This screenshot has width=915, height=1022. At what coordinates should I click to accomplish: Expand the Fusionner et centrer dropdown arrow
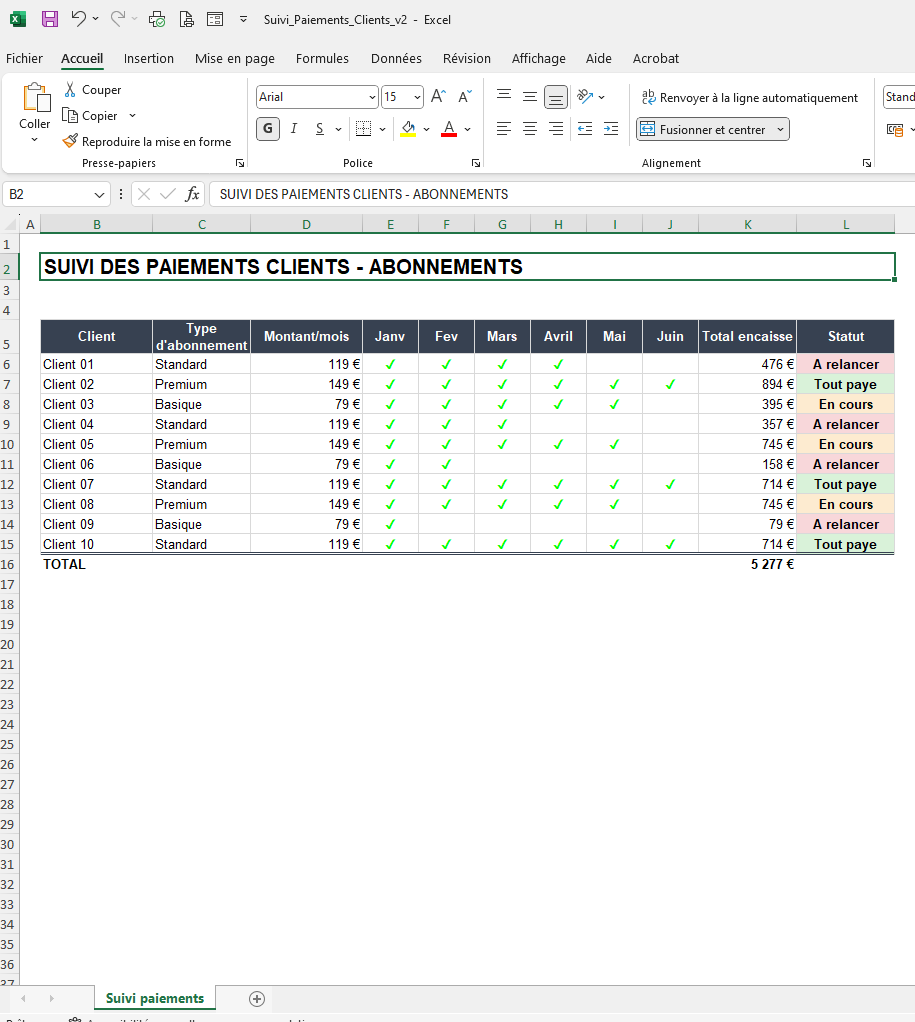point(780,129)
